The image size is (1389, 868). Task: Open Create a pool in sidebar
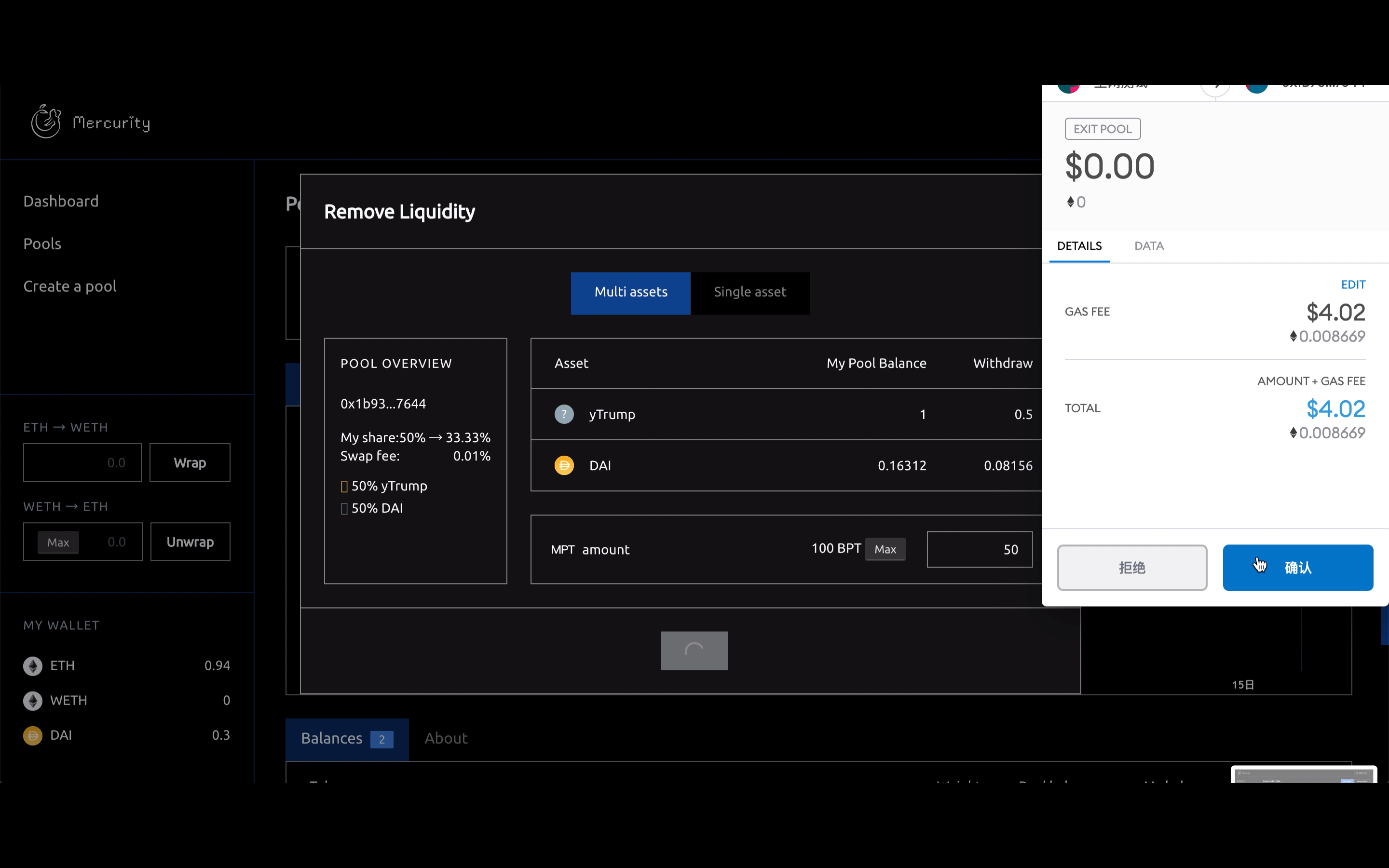click(x=70, y=286)
